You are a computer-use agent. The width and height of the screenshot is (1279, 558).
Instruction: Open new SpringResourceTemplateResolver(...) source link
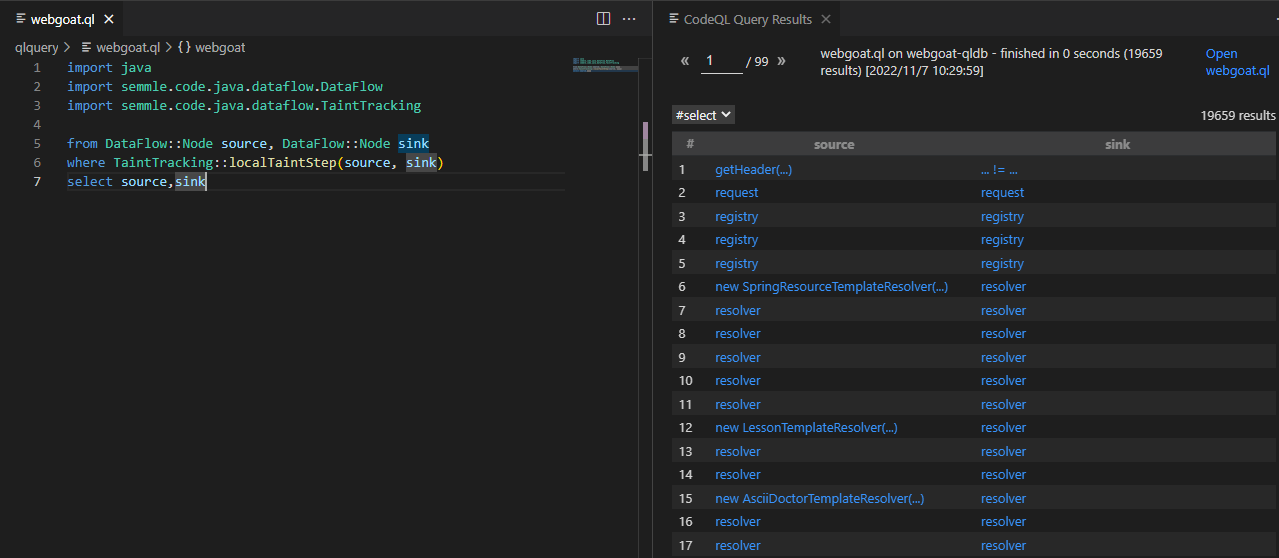831,287
